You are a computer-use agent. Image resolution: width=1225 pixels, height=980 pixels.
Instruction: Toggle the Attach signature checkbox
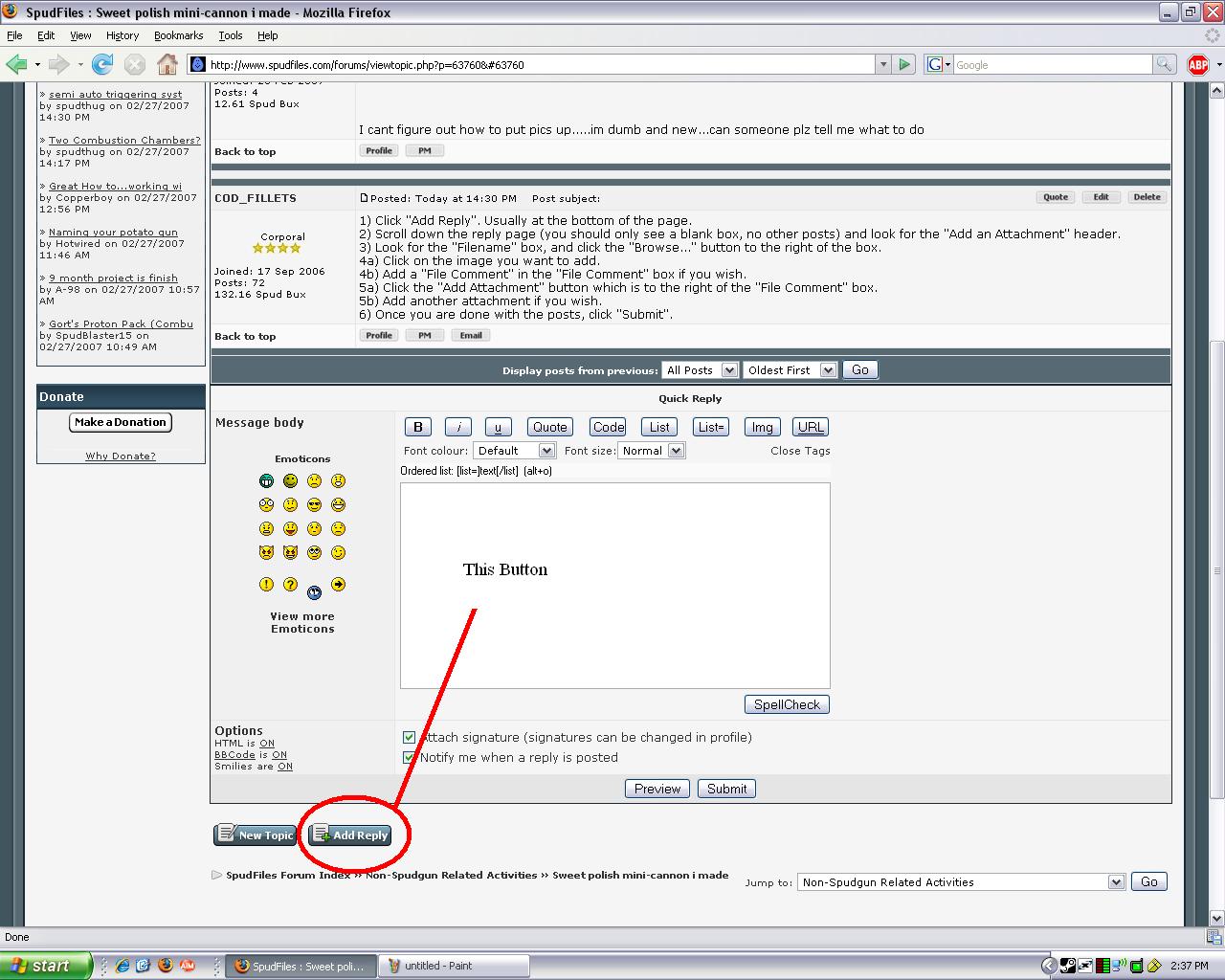410,738
